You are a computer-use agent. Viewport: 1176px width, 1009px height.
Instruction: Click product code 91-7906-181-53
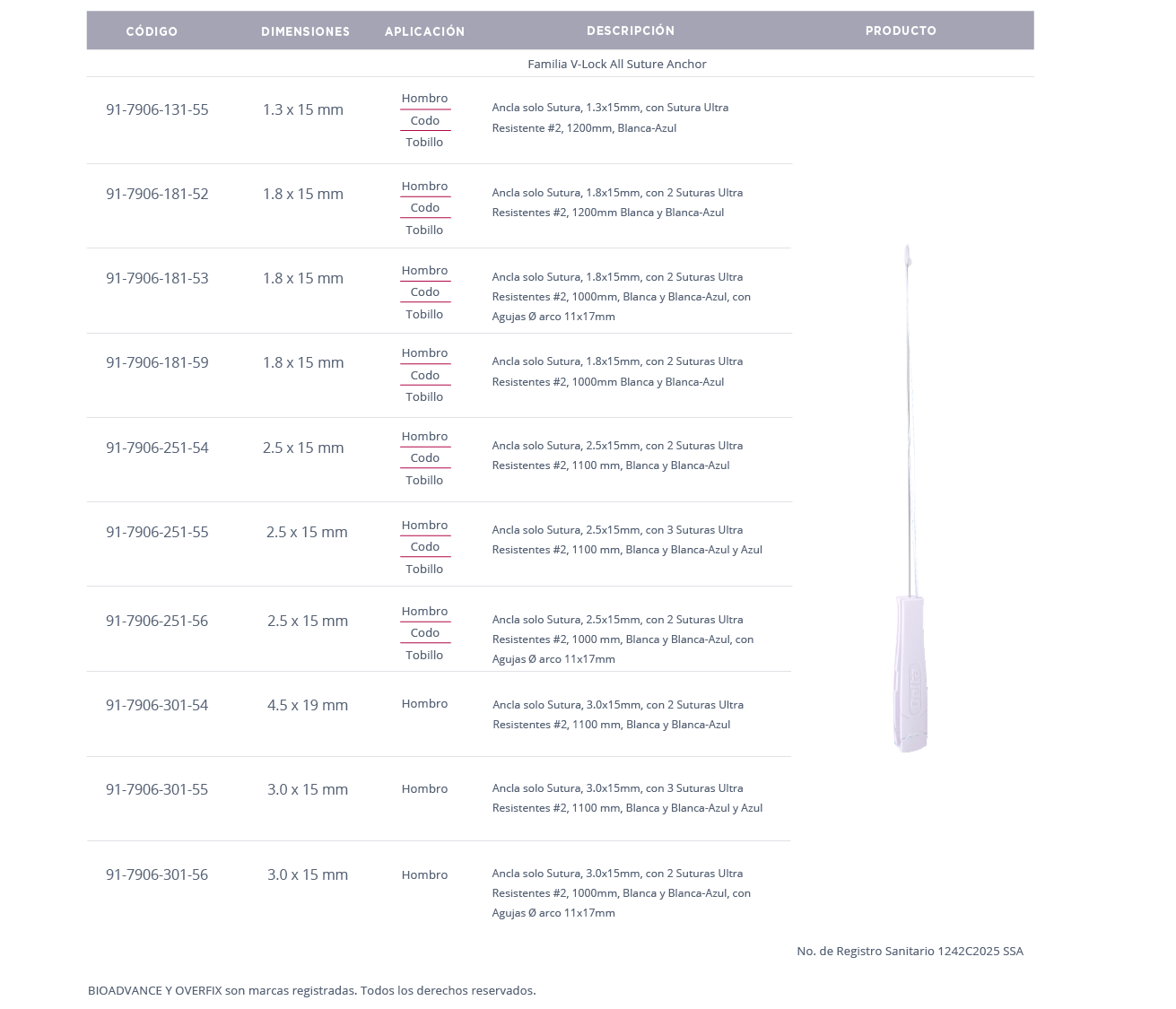pyautogui.click(x=157, y=278)
